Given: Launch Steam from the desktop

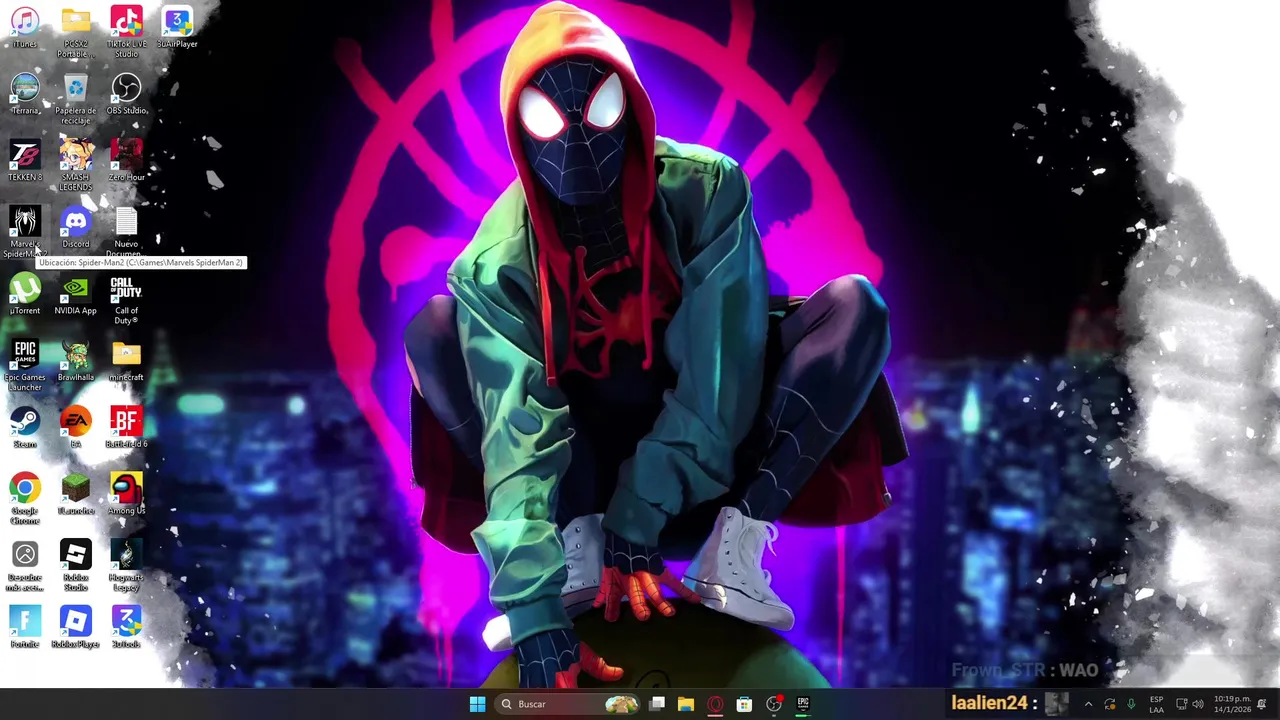Looking at the screenshot, I should coord(25,428).
